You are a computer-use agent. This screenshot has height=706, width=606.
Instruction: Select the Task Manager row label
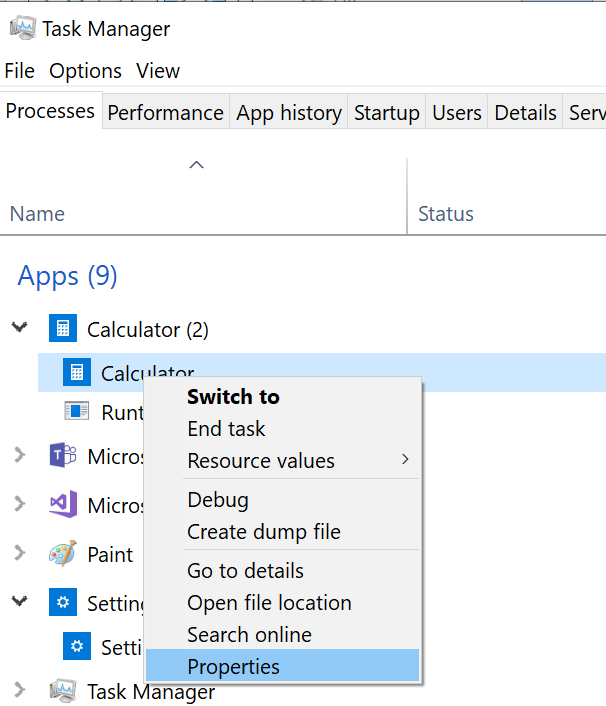tap(151, 692)
